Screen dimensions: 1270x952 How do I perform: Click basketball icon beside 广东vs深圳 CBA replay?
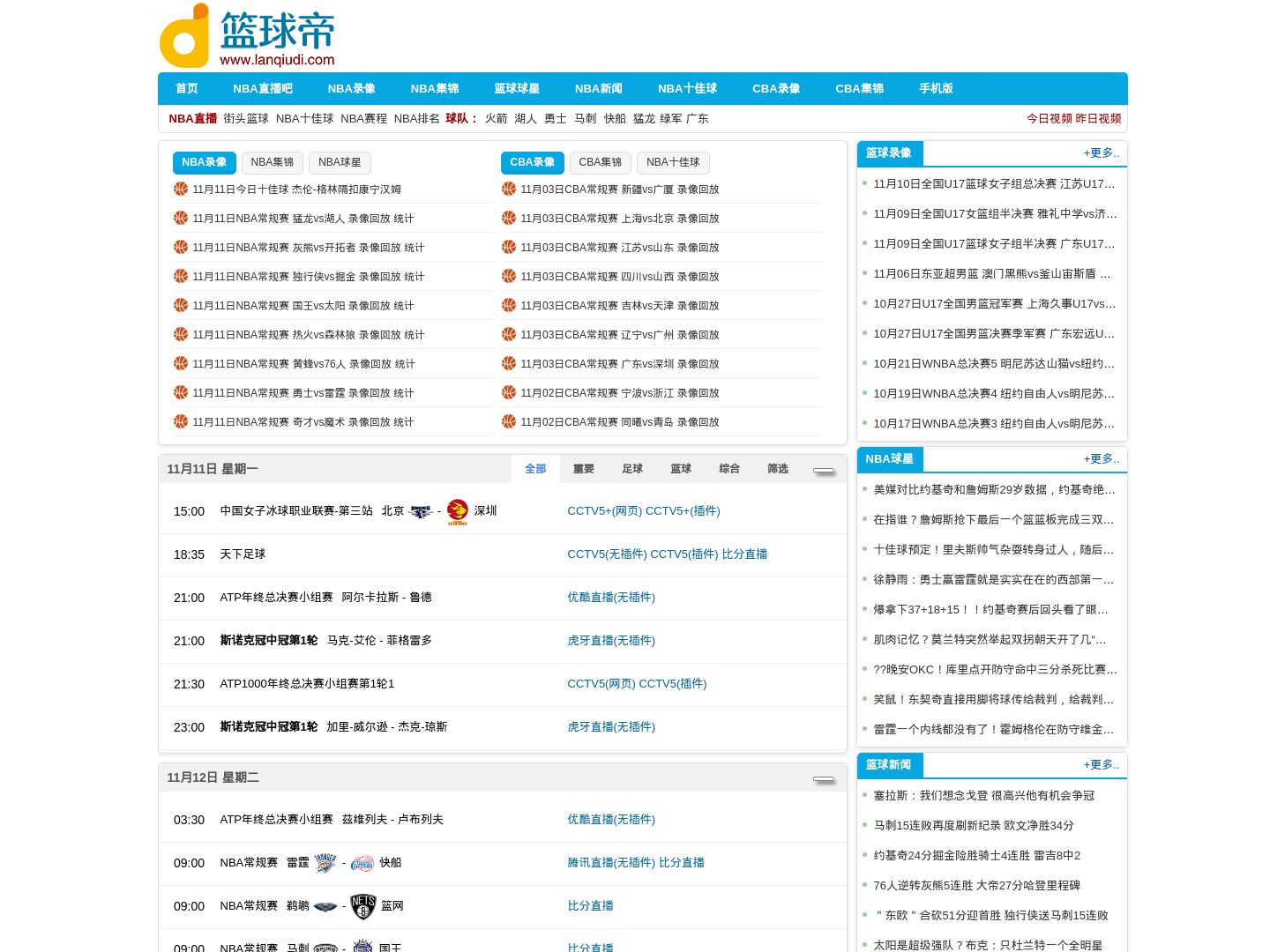tap(509, 363)
